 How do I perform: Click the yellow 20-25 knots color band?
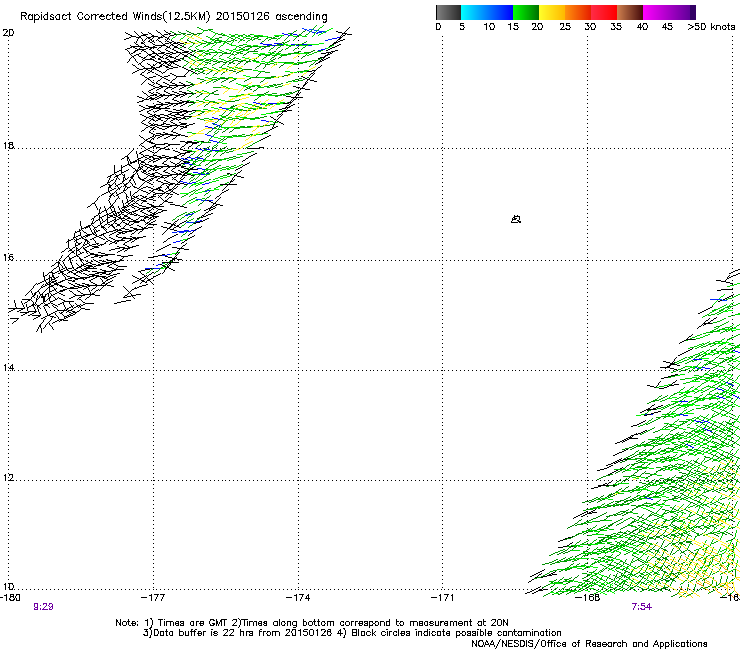tap(552, 12)
